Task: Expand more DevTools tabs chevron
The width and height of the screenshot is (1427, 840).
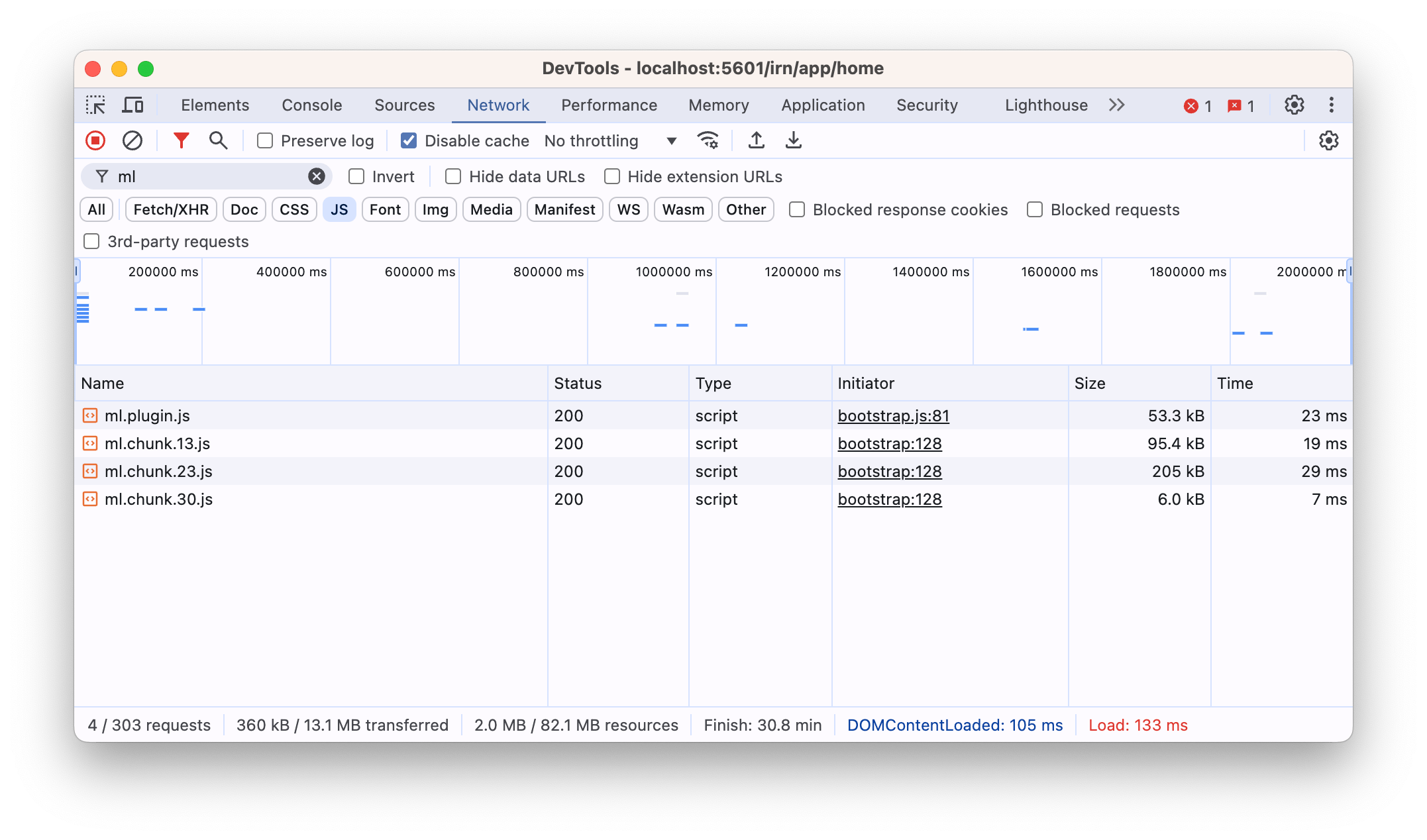Action: 1117,105
